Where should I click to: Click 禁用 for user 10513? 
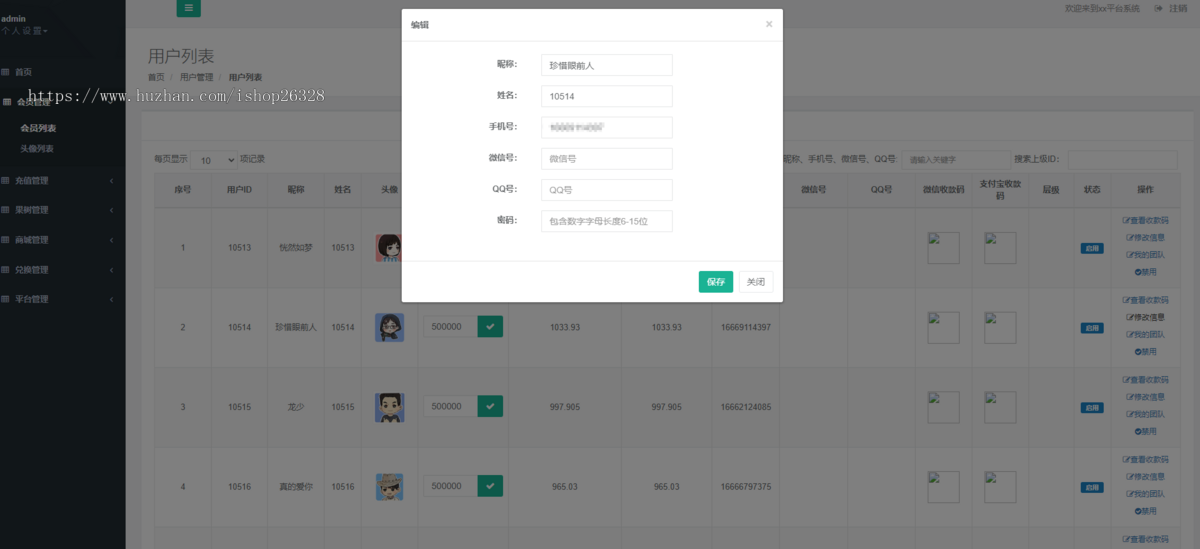pos(1145,272)
